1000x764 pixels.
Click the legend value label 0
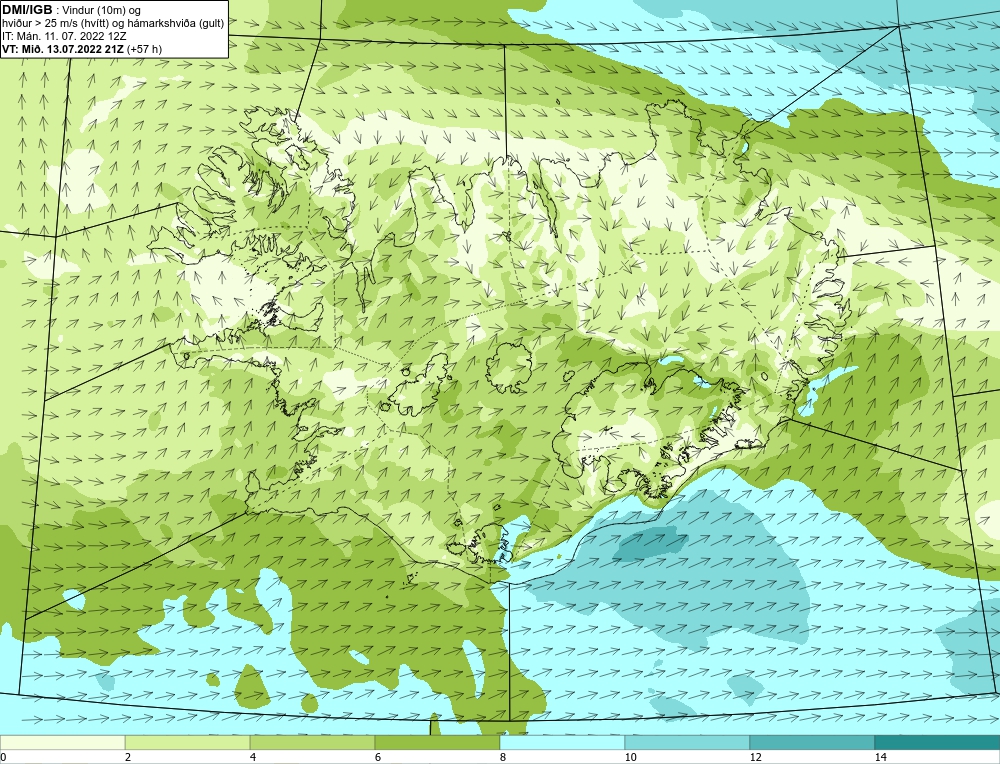coord(3,757)
